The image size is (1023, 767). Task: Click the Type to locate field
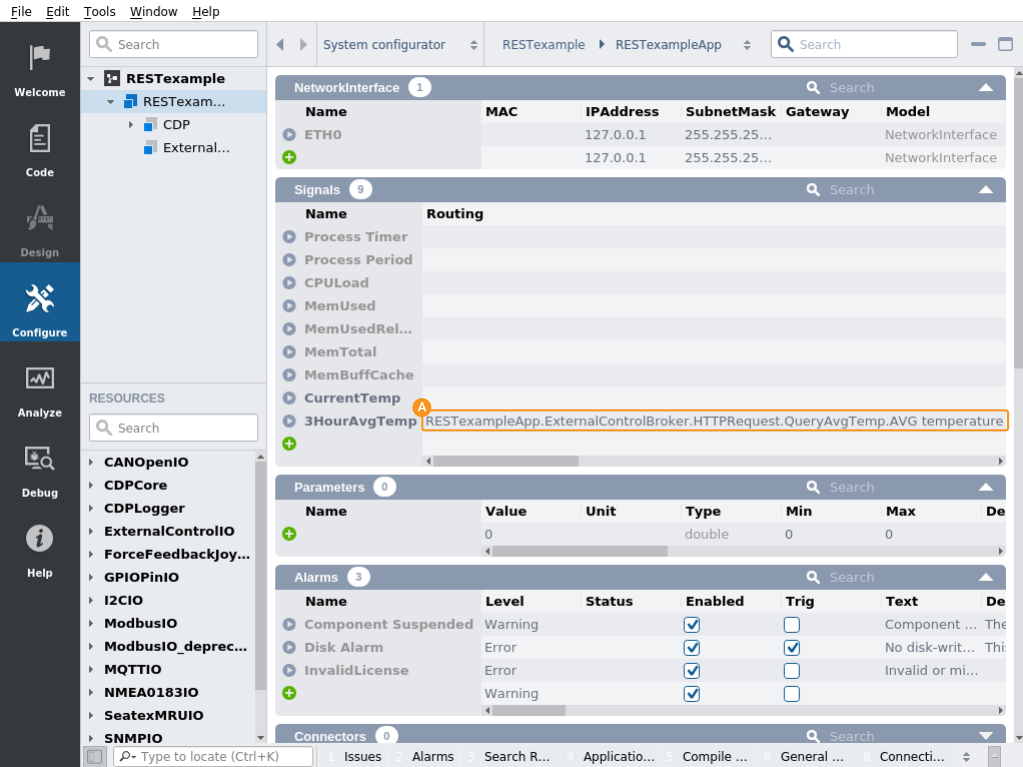pyautogui.click(x=215, y=756)
